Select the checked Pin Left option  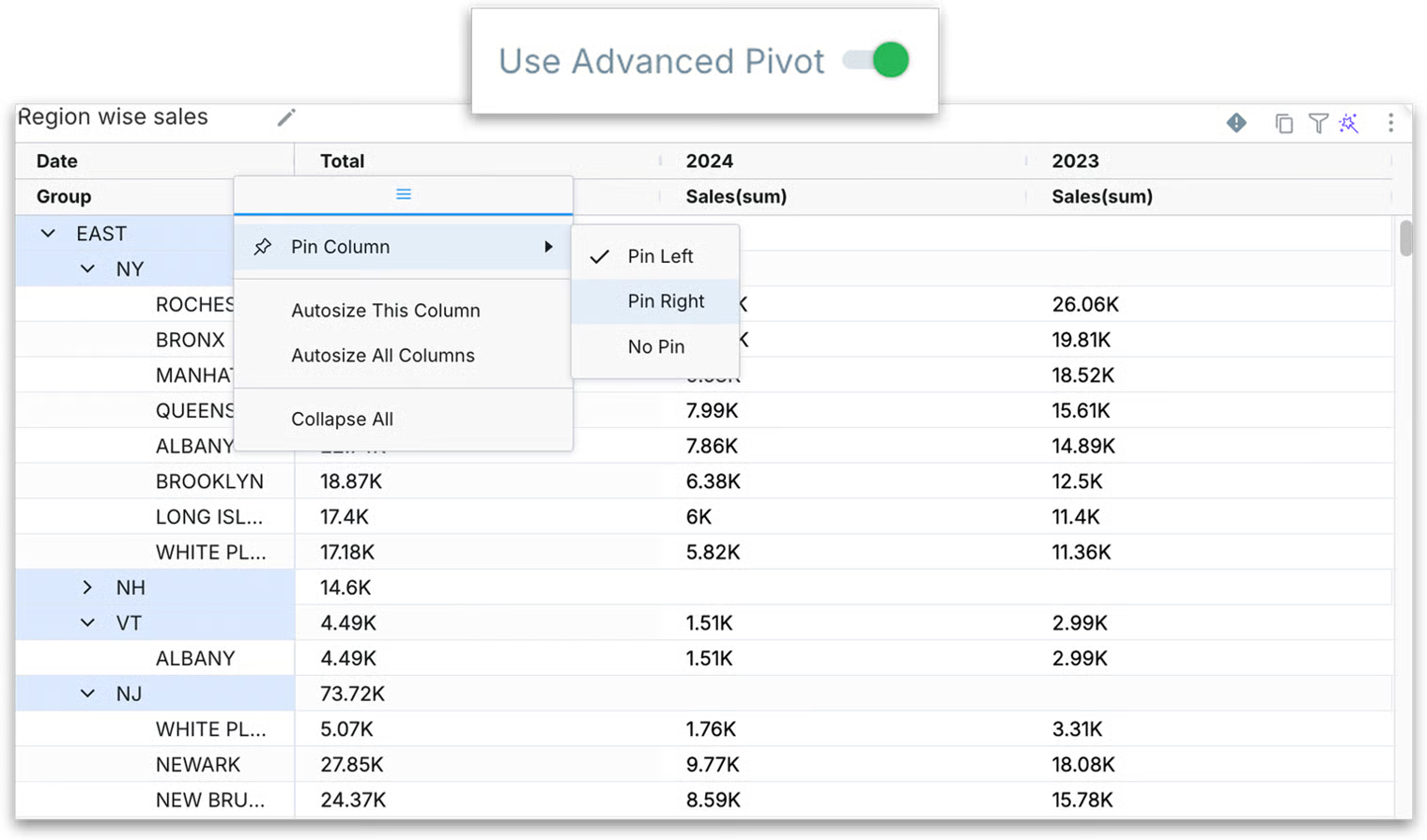660,256
